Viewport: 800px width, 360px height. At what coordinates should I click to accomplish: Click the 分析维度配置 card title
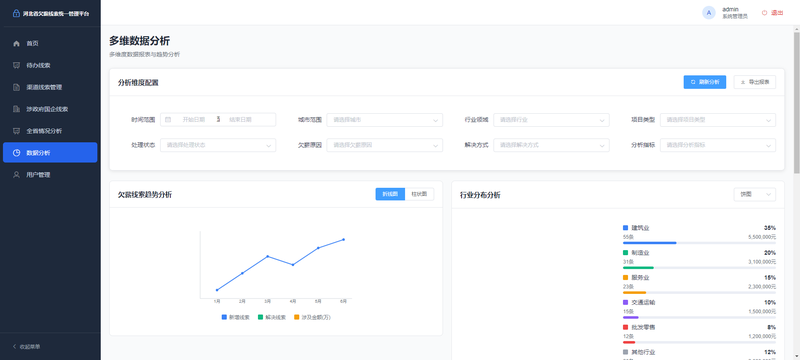coord(138,83)
